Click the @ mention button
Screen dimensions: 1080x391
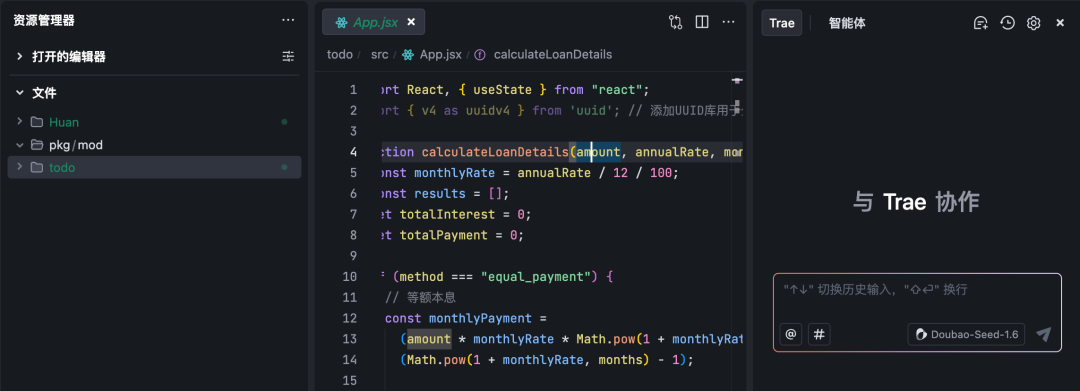pos(791,335)
